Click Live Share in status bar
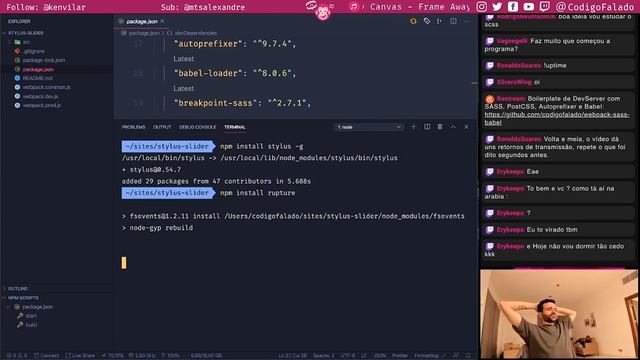Image resolution: width=640 pixels, height=360 pixels. [80, 356]
